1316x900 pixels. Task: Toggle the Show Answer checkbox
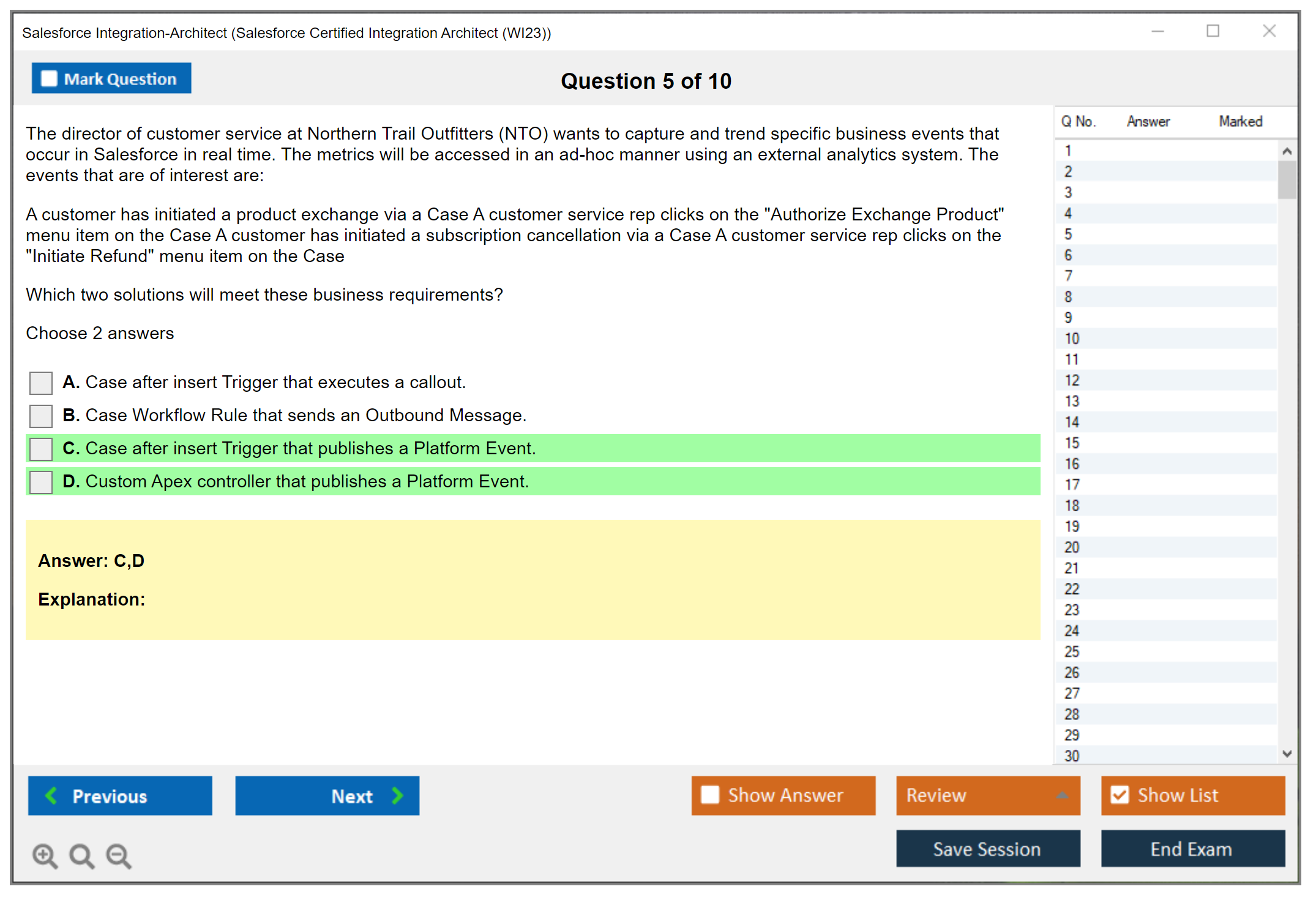click(x=710, y=795)
